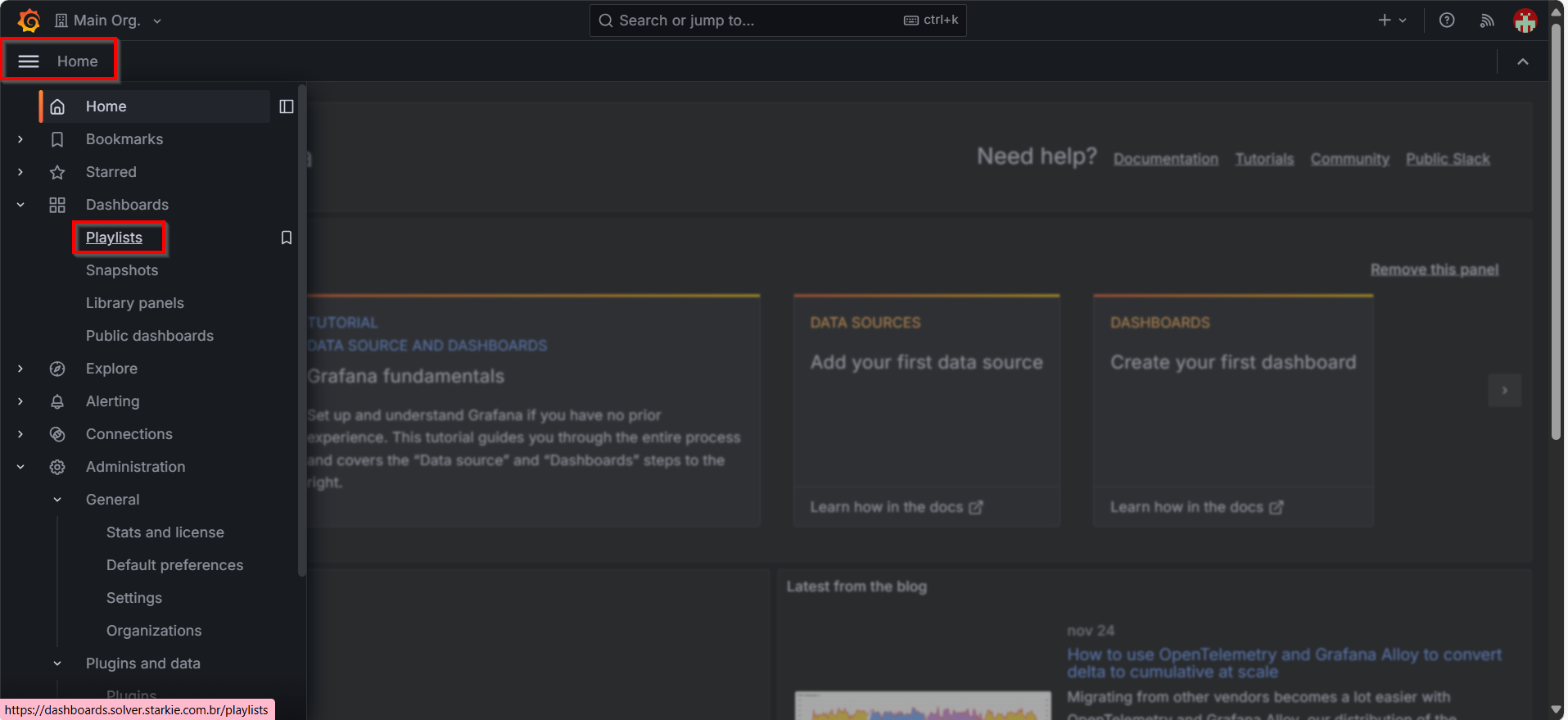Click the Home house icon

(57, 106)
